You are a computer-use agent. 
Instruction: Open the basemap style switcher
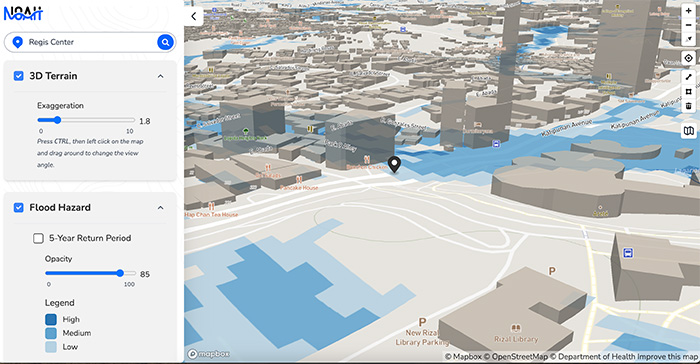(688, 131)
